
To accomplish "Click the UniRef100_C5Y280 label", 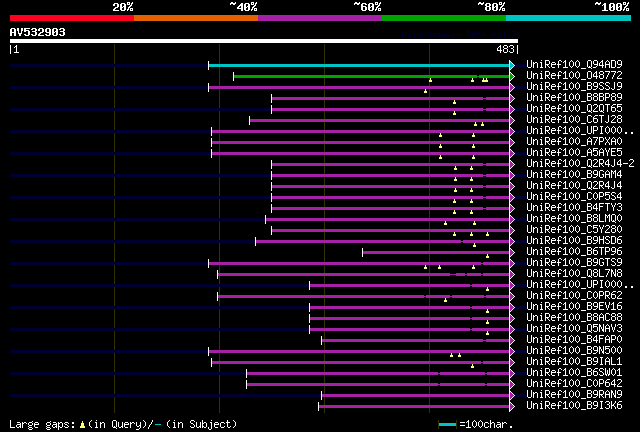I will [574, 229].
